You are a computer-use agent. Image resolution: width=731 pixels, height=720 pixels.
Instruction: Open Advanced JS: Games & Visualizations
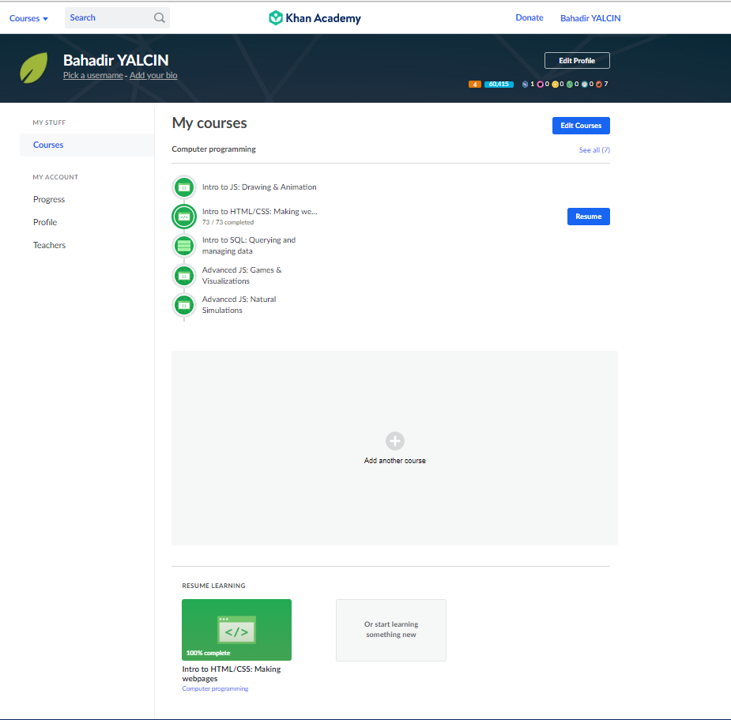(241, 276)
